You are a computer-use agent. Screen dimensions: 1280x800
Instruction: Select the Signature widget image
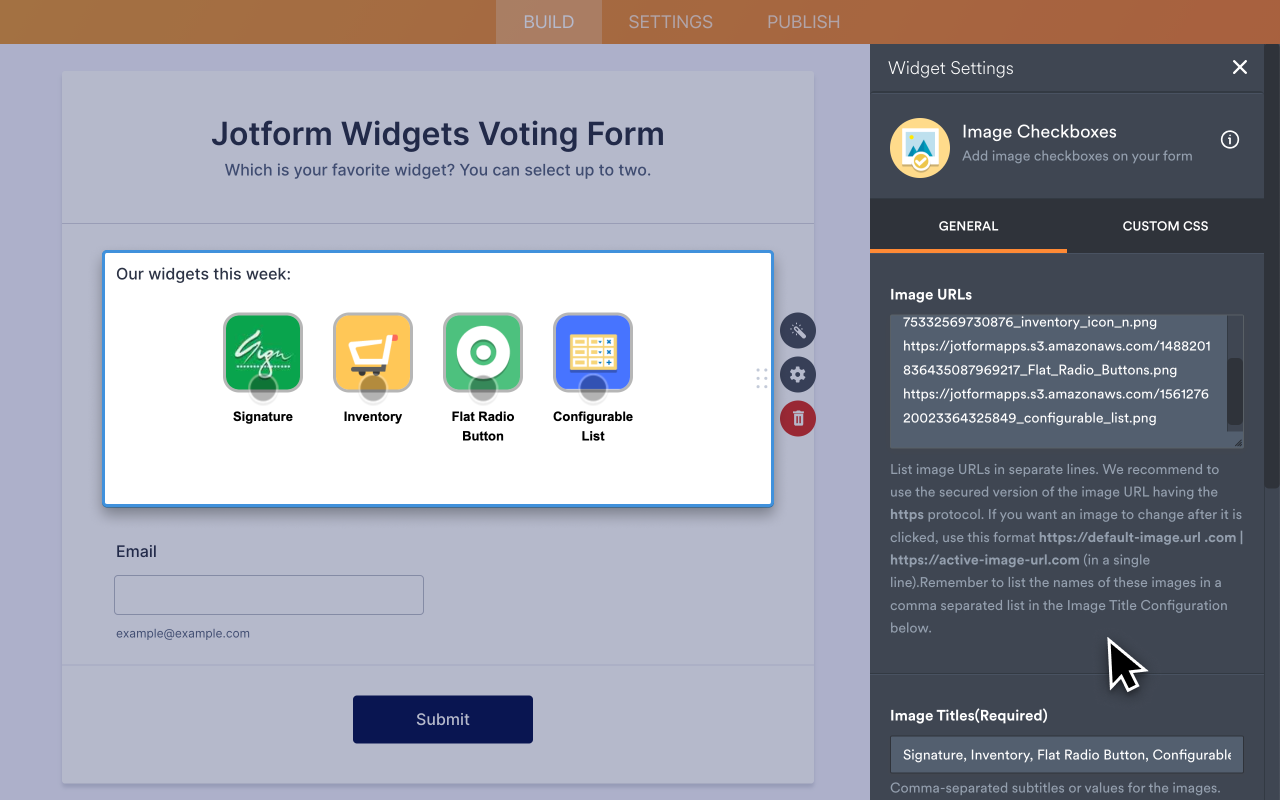pos(263,352)
